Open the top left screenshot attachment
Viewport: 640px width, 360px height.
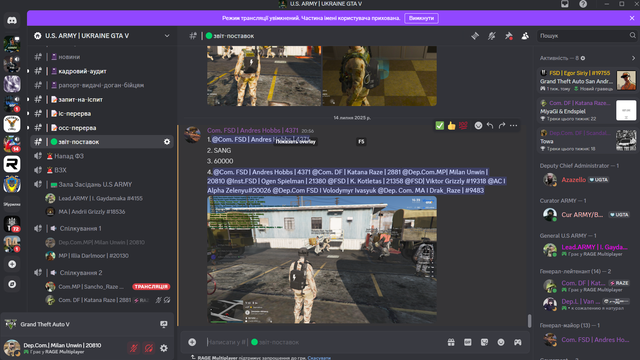click(264, 76)
